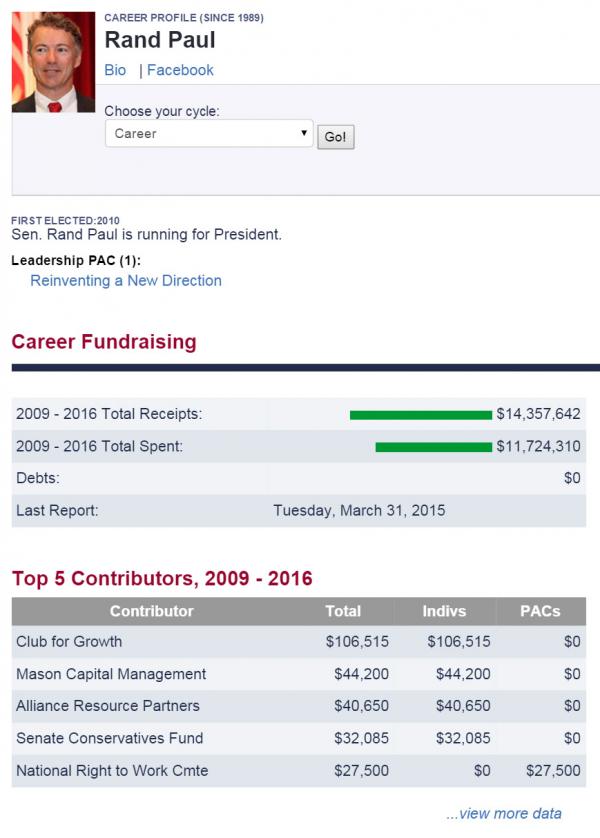Screen dimensions: 600x838
Task: Open the Bio link
Action: click(x=115, y=70)
